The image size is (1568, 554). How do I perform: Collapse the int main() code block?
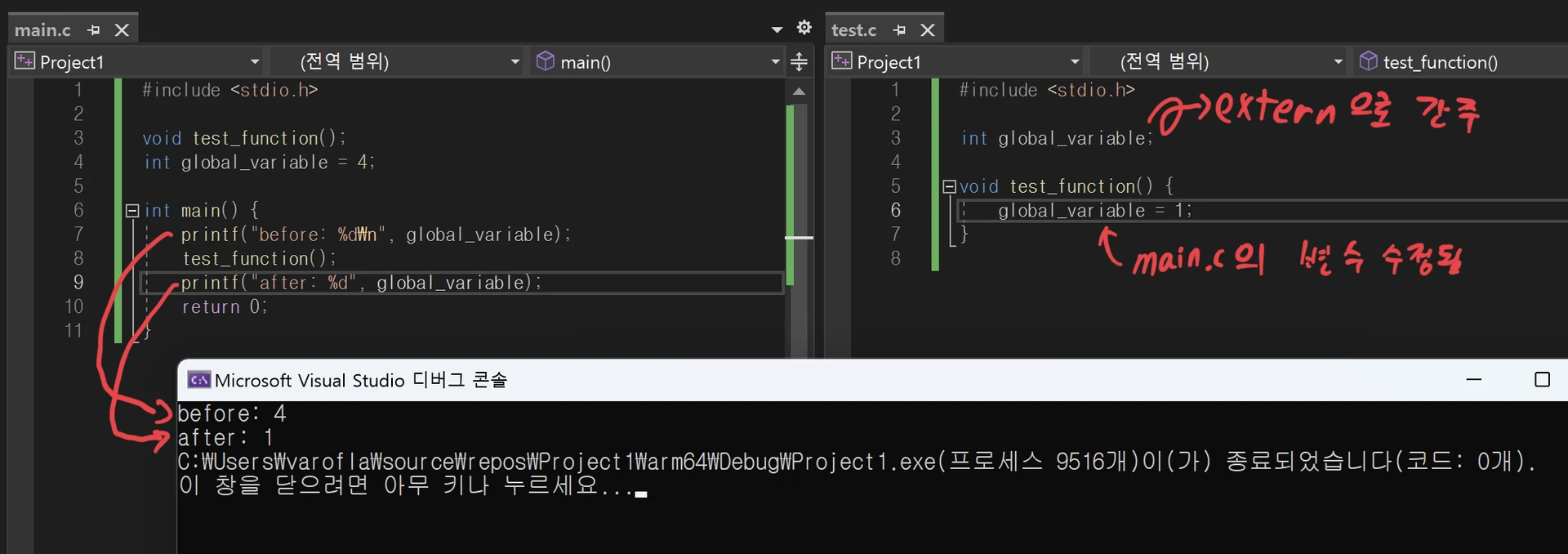click(x=132, y=211)
